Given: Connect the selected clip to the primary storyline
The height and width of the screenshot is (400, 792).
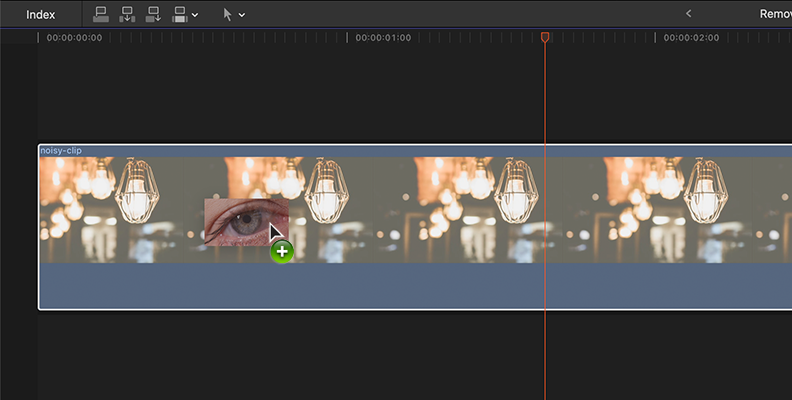Looking at the screenshot, I should click(x=101, y=14).
